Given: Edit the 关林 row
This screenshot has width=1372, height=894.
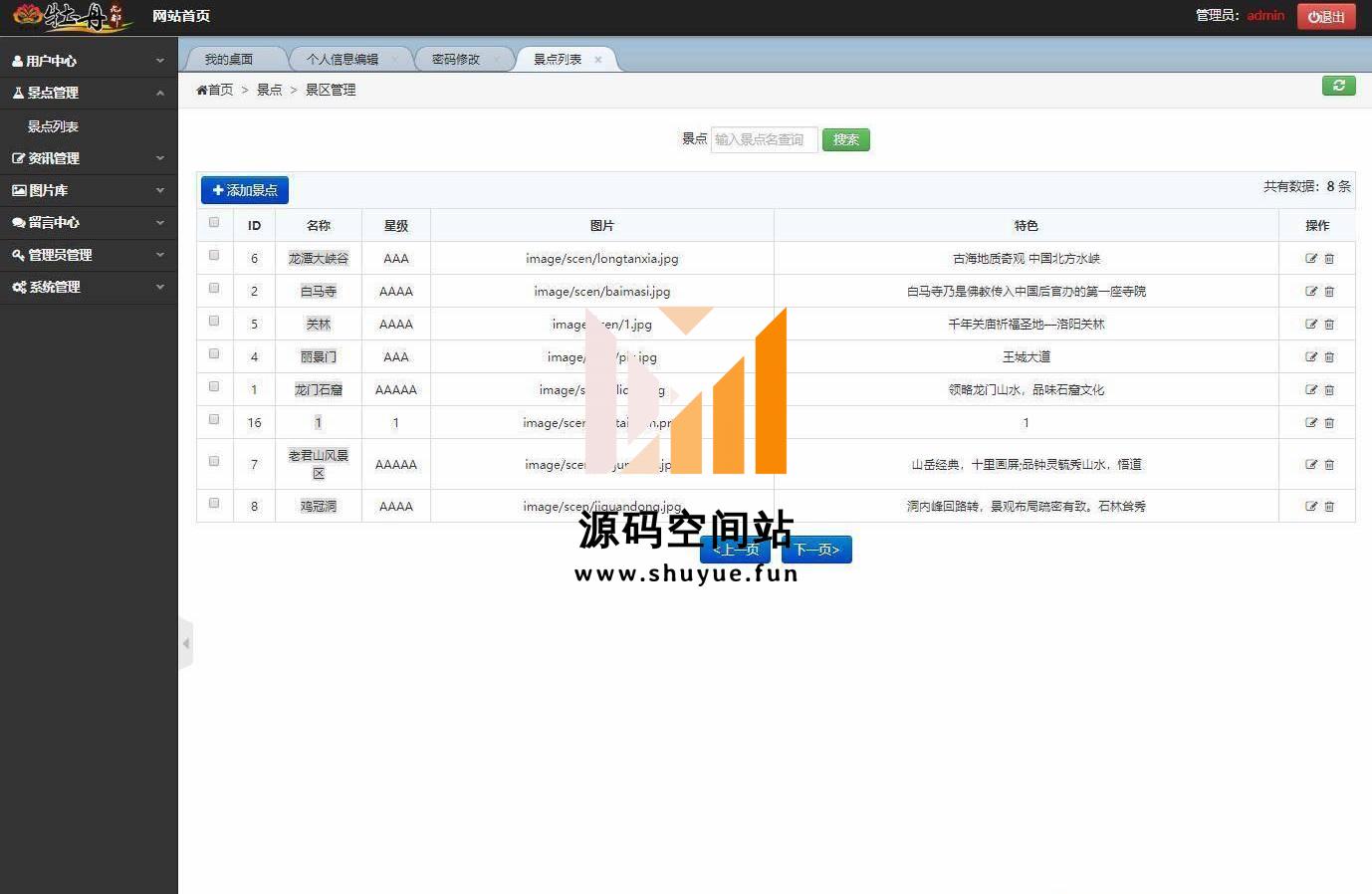Looking at the screenshot, I should click(x=1311, y=324).
